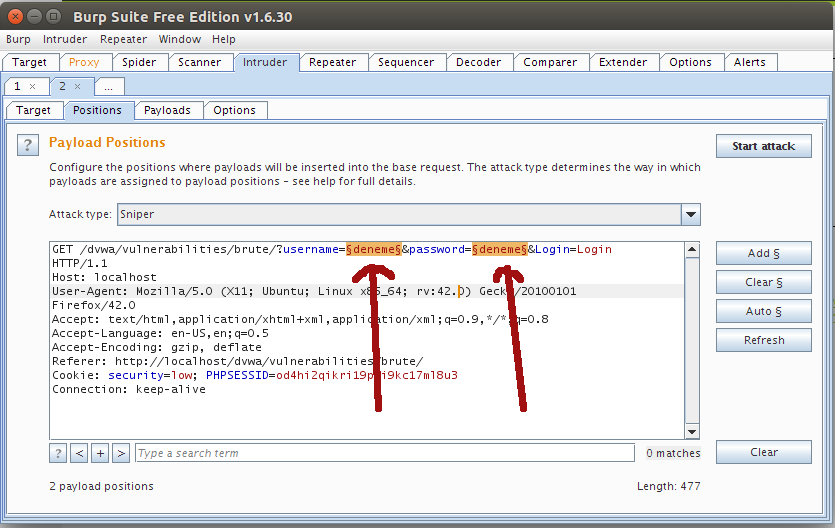The width and height of the screenshot is (835, 528).
Task: Switch to the main Target tab
Action: (x=29, y=62)
